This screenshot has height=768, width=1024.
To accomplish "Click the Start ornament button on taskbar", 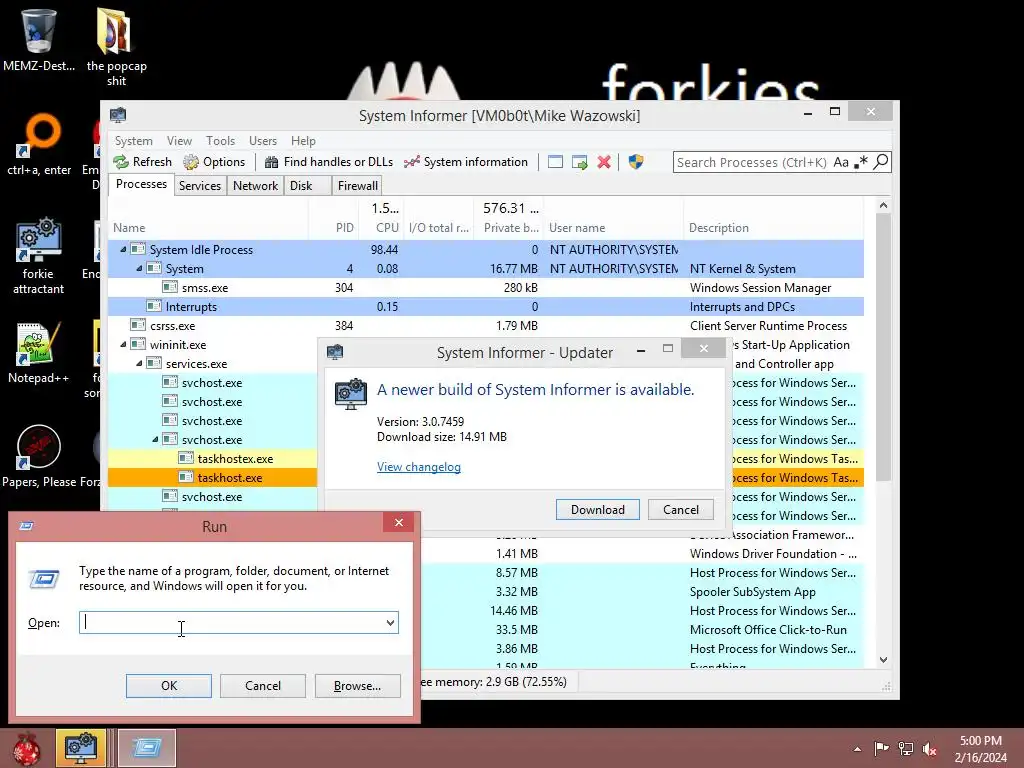I will click(x=26, y=748).
